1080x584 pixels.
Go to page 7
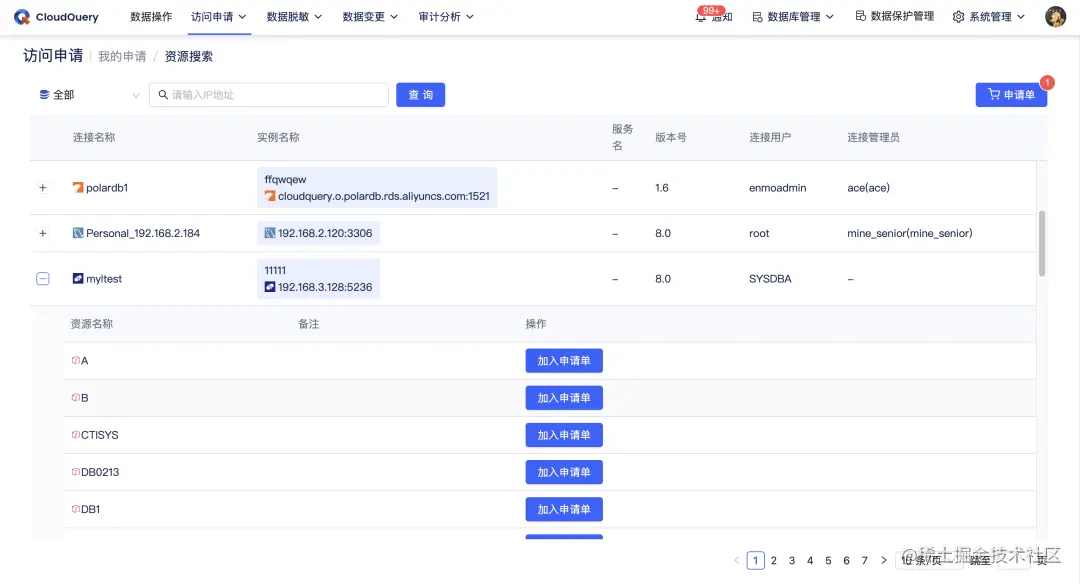(x=864, y=561)
